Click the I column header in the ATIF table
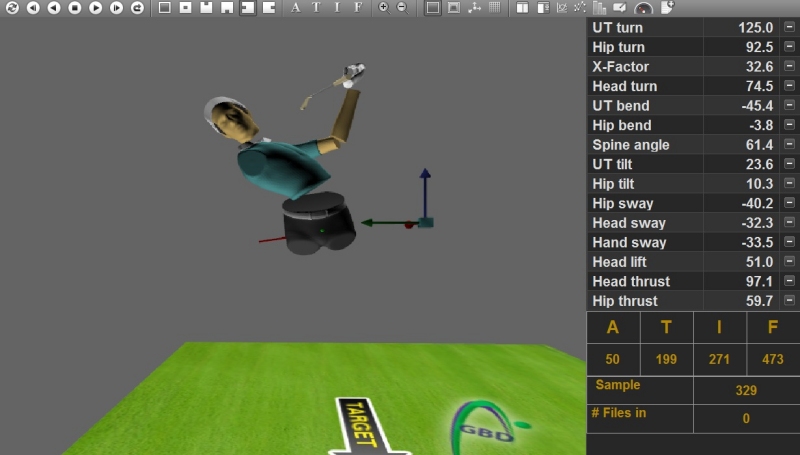Screen dimensions: 800x455 [719, 327]
